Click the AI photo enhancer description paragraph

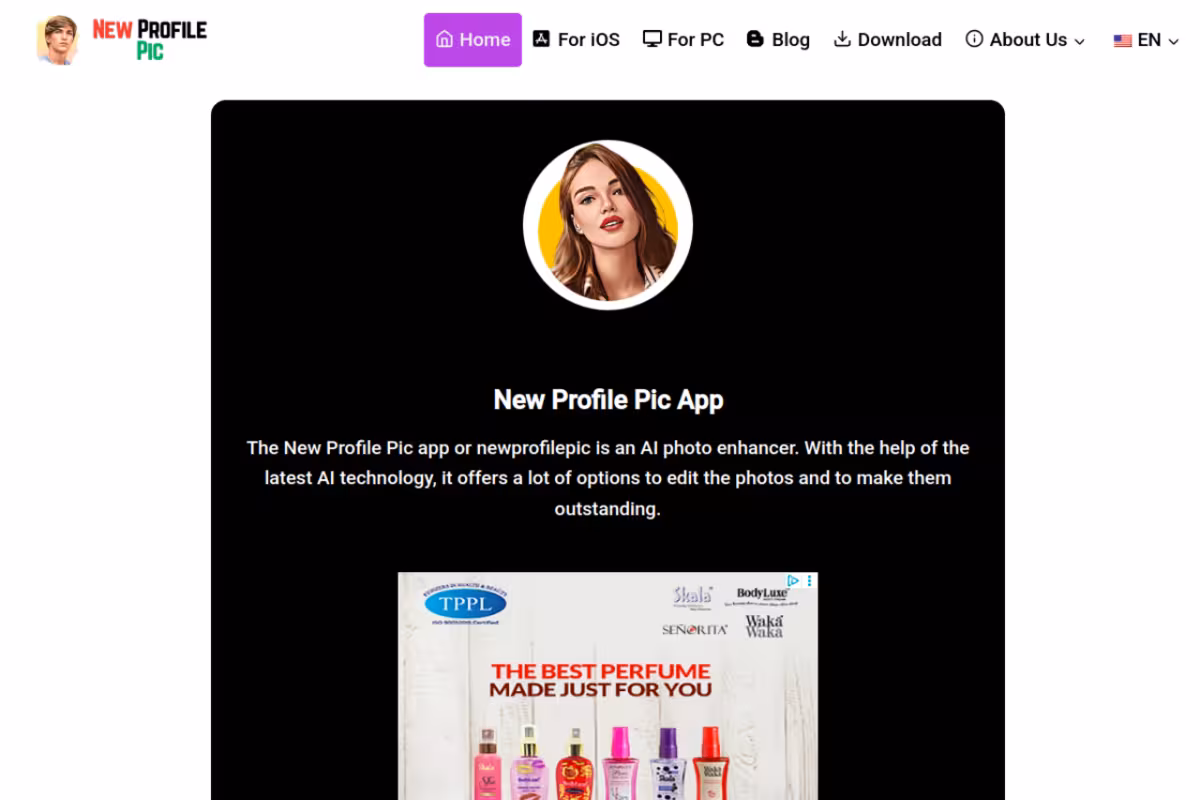click(608, 478)
